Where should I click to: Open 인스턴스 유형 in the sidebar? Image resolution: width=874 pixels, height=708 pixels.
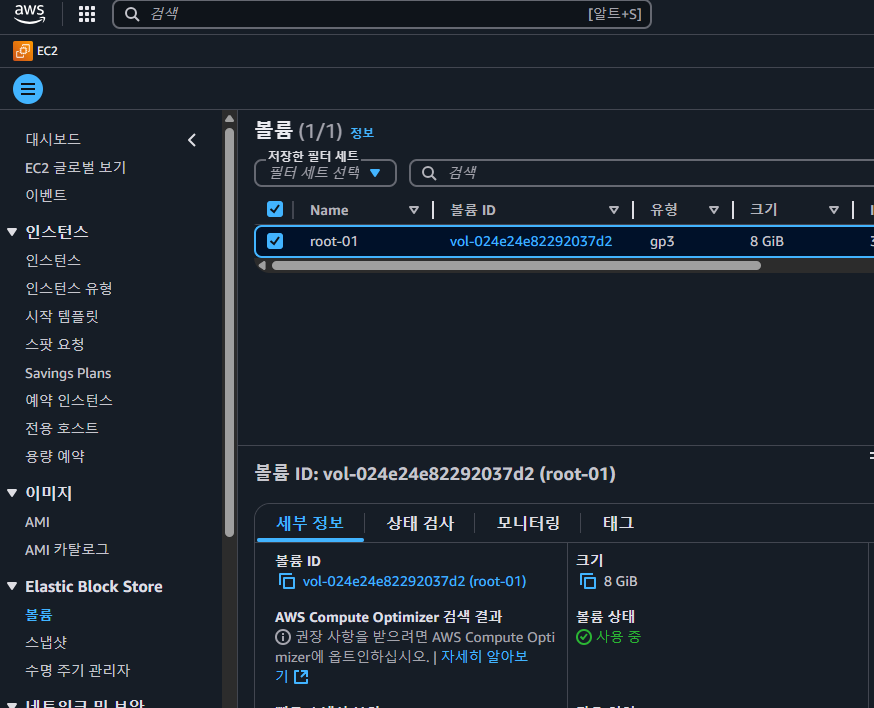click(69, 288)
